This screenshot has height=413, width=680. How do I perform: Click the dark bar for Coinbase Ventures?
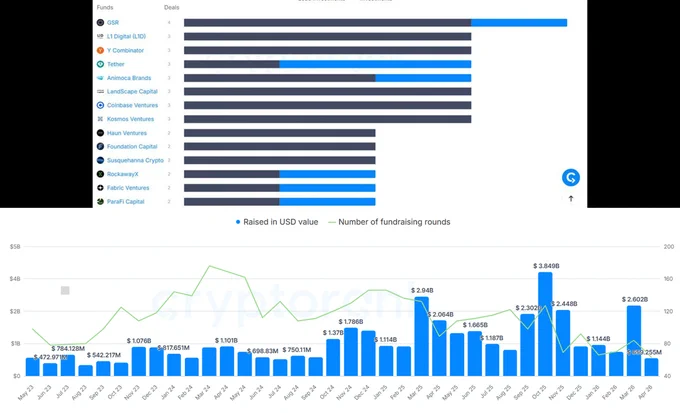pyautogui.click(x=327, y=105)
